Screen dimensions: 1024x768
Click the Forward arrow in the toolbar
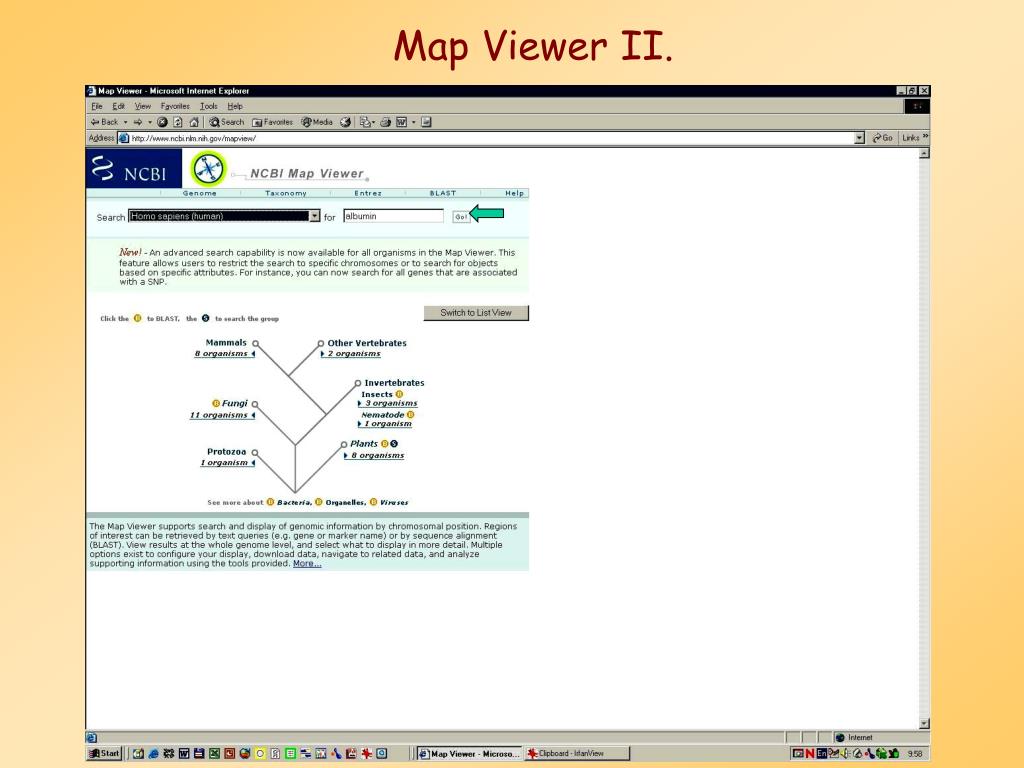[x=138, y=122]
